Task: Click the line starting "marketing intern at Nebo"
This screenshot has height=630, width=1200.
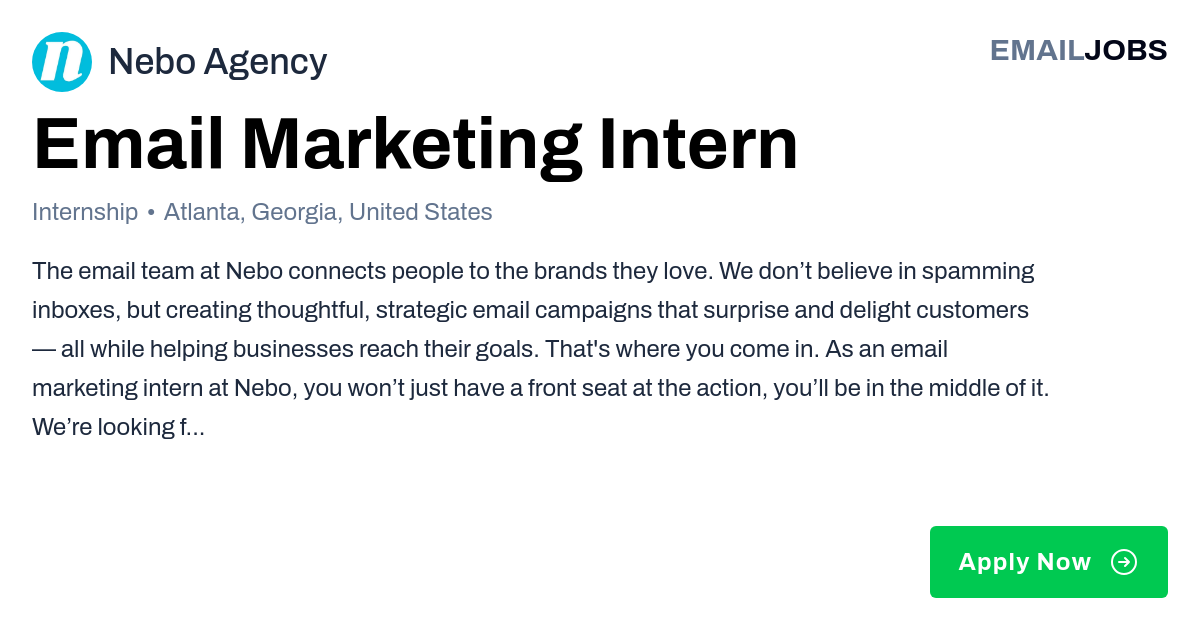Action: point(541,388)
